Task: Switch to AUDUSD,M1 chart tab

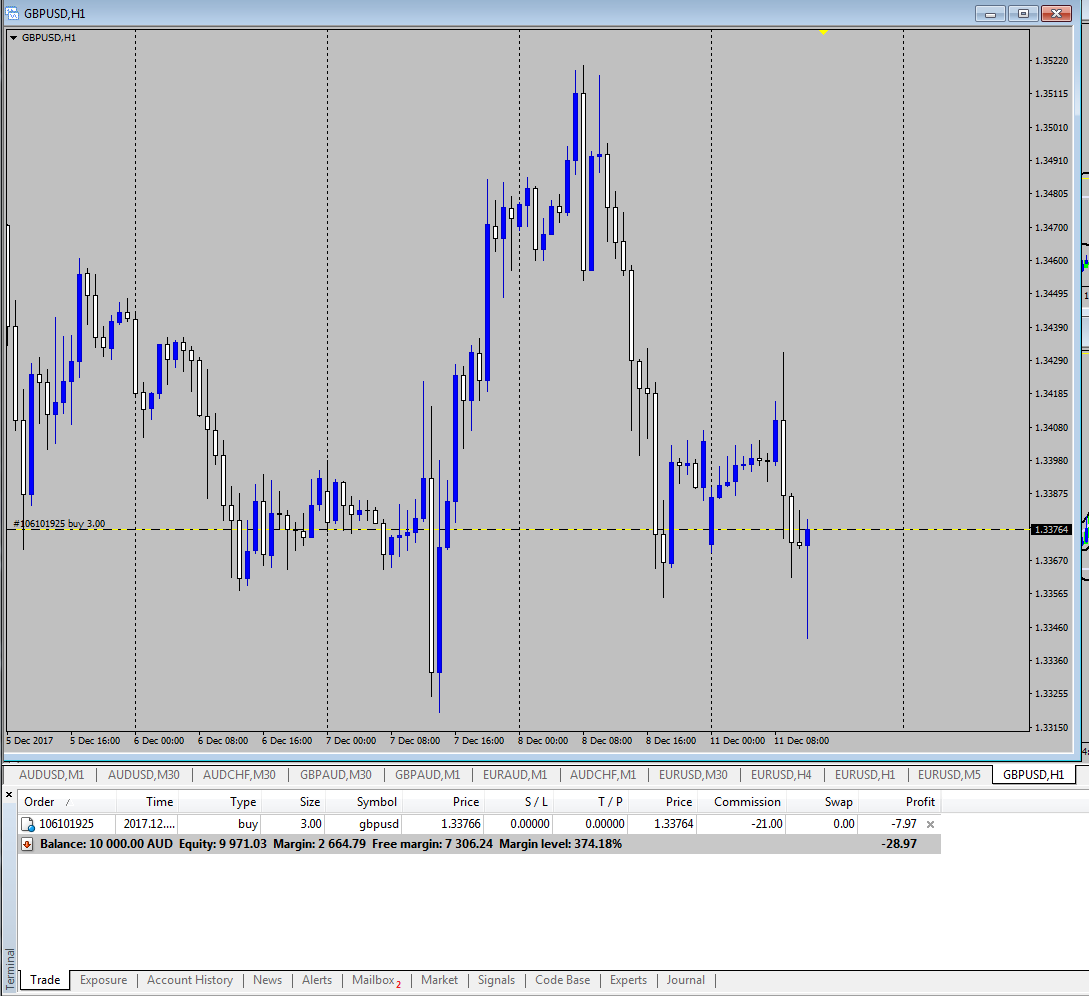Action: 51,774
